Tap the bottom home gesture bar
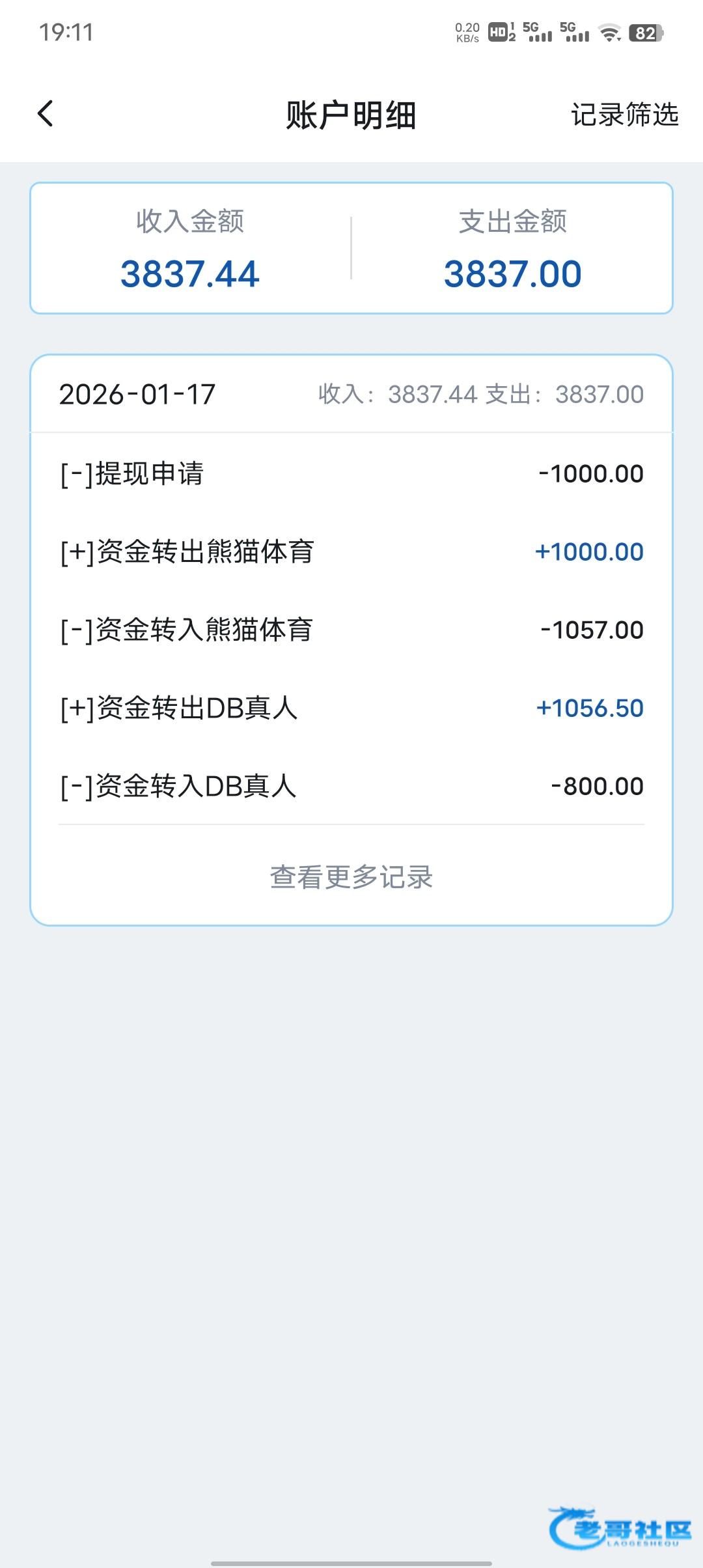The height and width of the screenshot is (1568, 703). (351, 1562)
